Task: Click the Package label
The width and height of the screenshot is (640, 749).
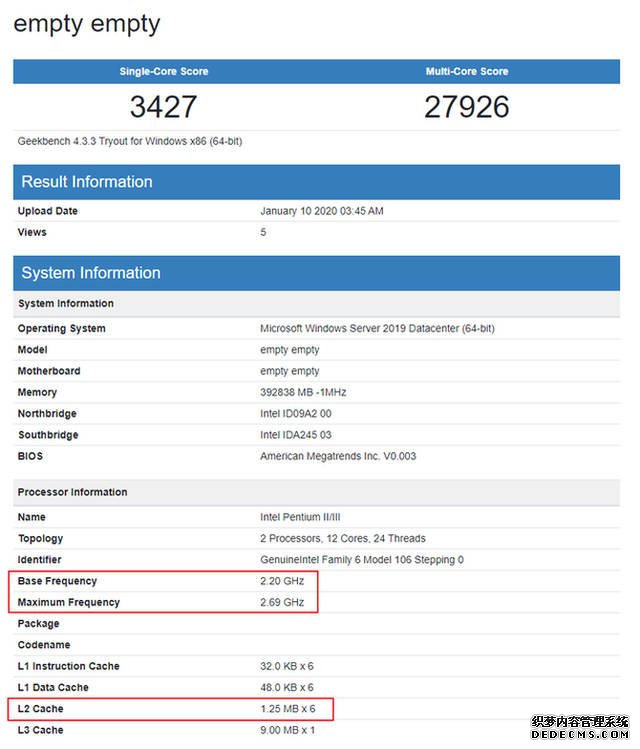Action: click(x=39, y=624)
